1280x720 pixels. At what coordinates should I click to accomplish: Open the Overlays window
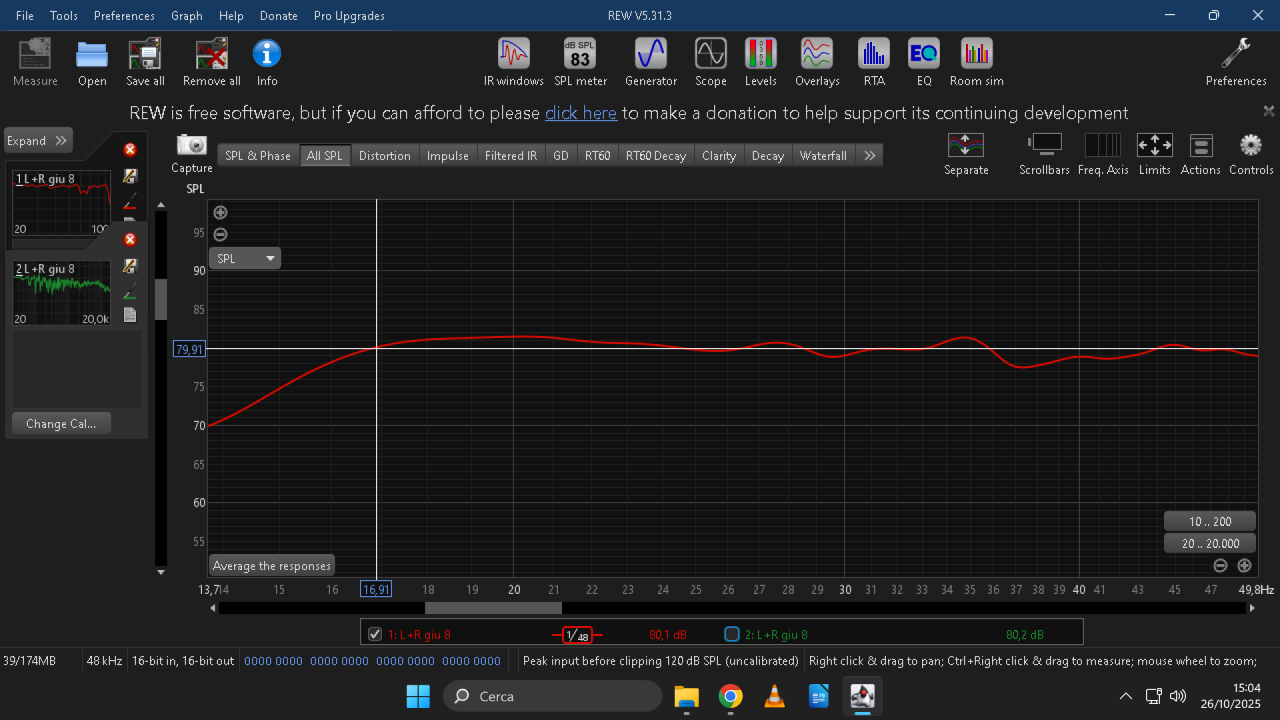[817, 62]
